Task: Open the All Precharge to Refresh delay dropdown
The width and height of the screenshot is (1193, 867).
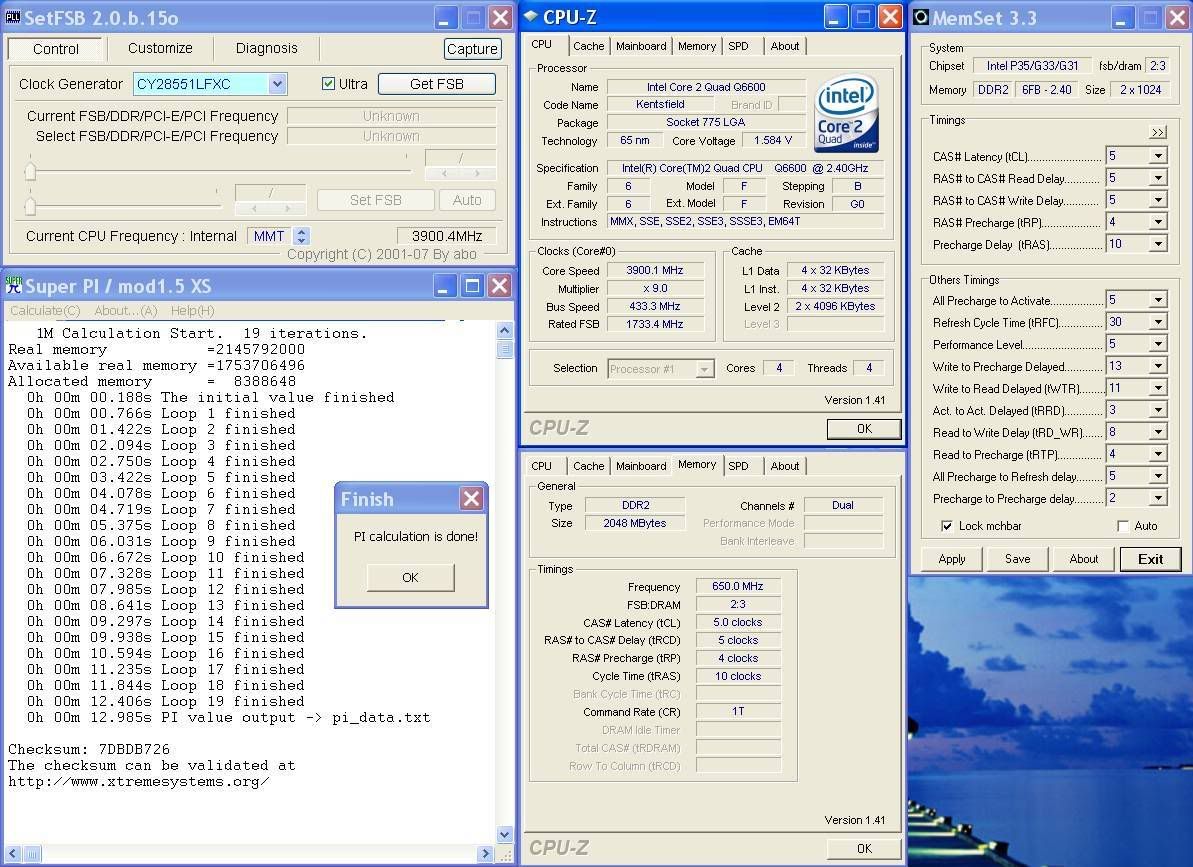Action: pos(1158,476)
